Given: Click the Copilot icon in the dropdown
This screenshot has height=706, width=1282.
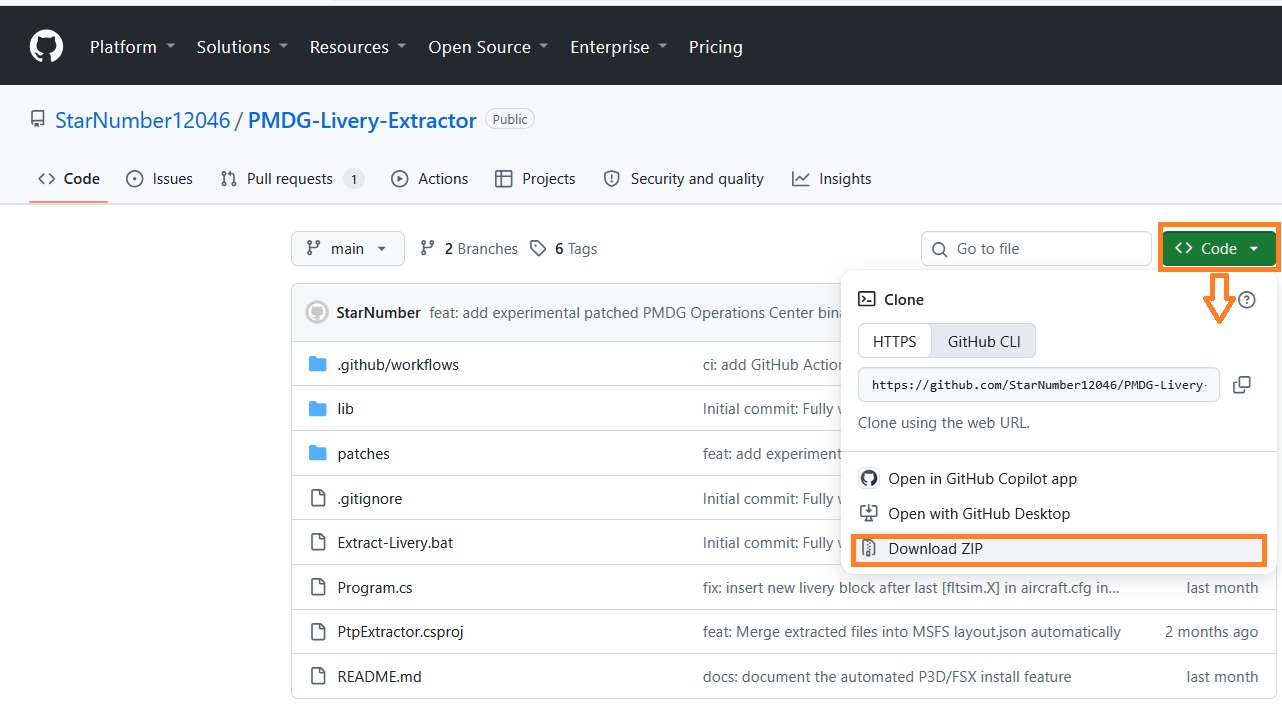Looking at the screenshot, I should click(869, 479).
